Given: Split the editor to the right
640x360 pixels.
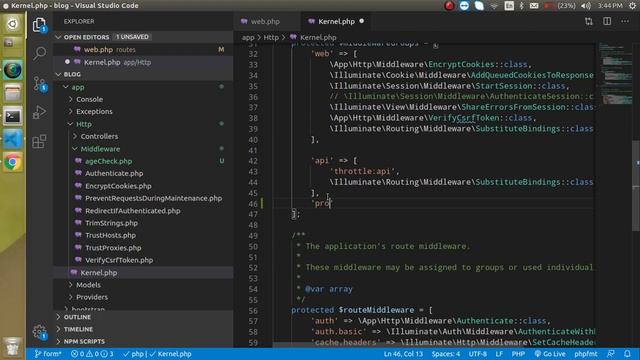Looking at the screenshot, I should [x=607, y=21].
